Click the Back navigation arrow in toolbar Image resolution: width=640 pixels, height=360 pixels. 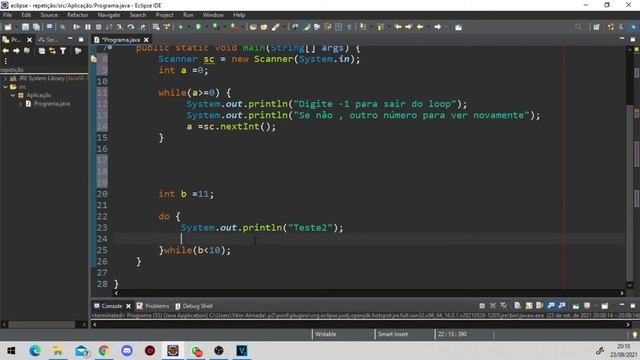[x=420, y=27]
